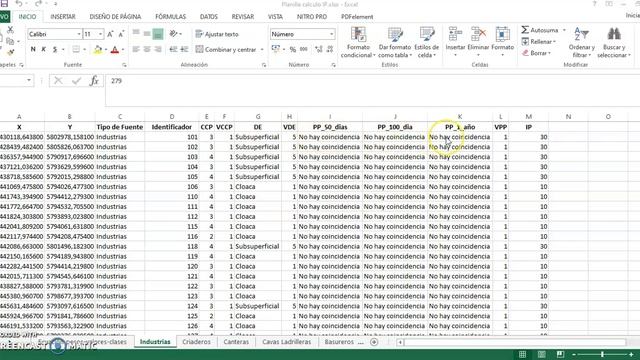Screen dimensions: 640x360
Task: Click the Format Painter brush icon
Action: coord(10,52)
